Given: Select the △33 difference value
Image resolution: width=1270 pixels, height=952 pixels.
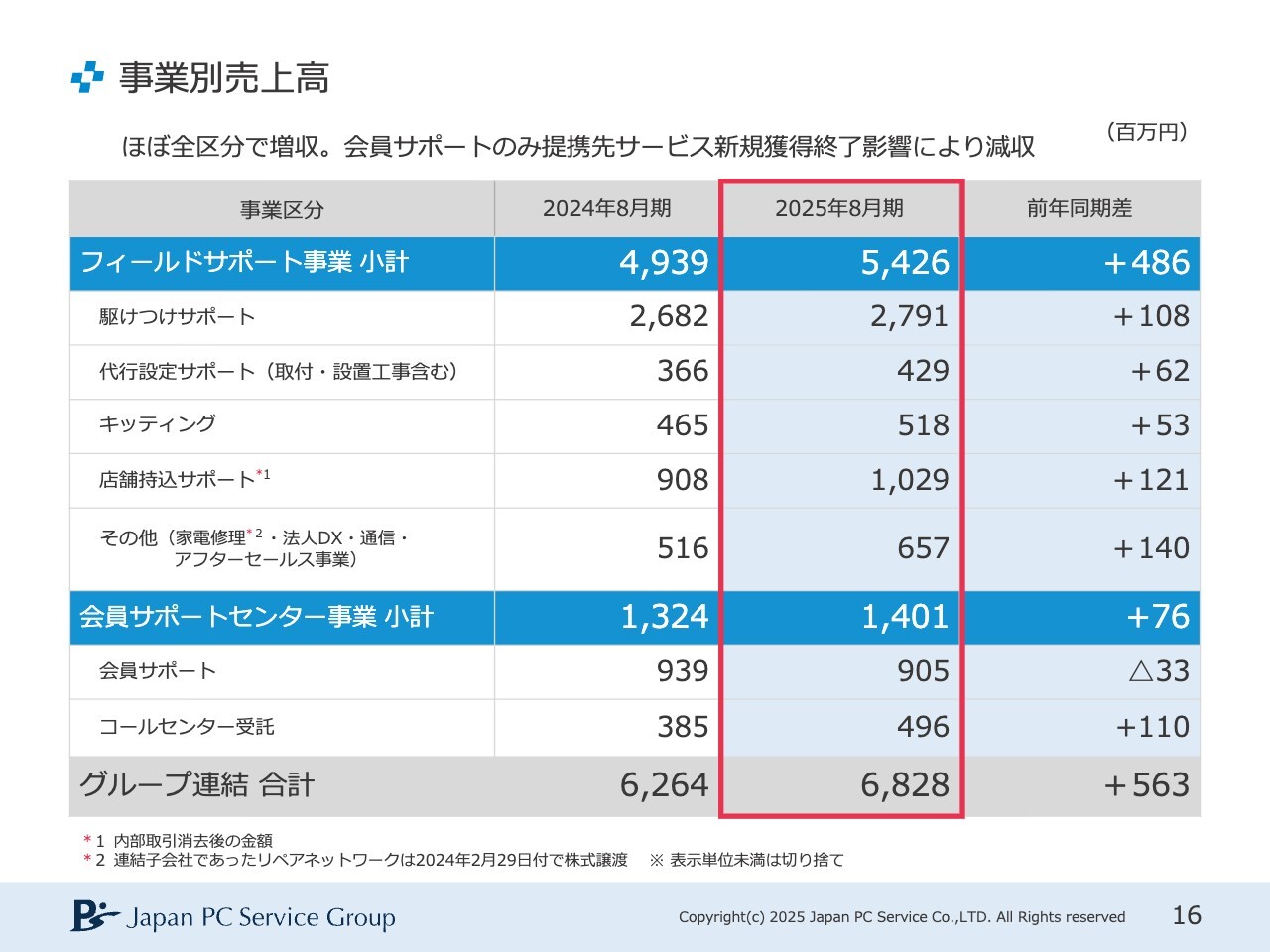Looking at the screenshot, I should click(1159, 671).
